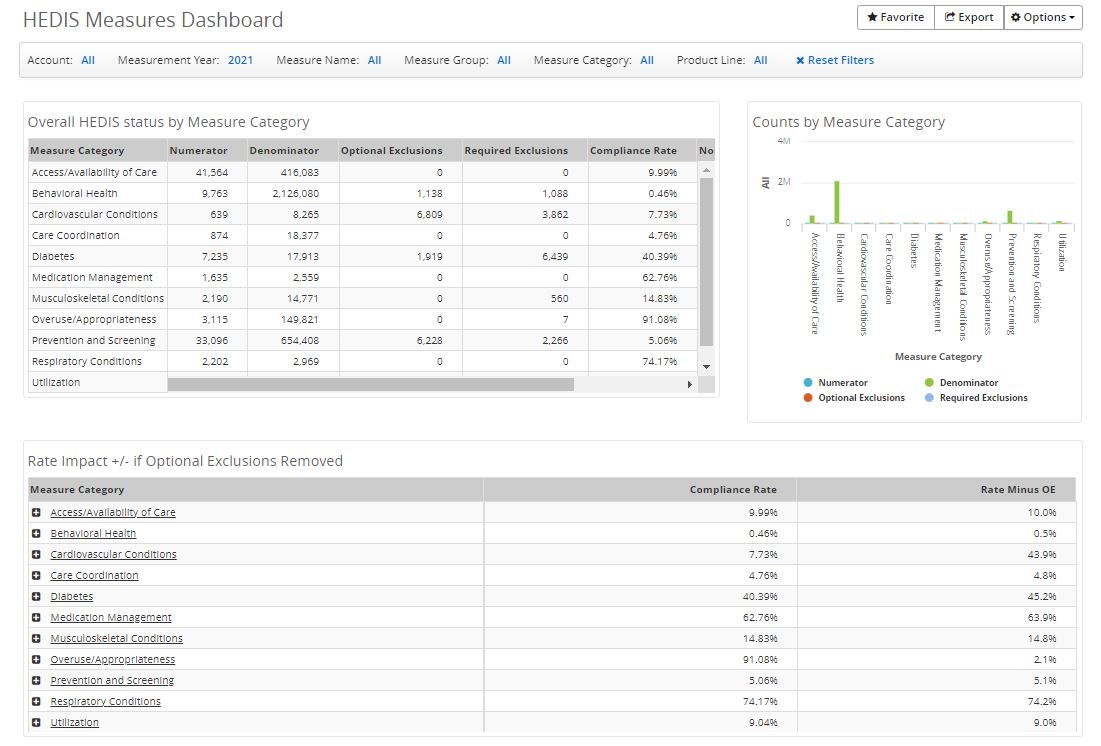Open the Musculoskeletal Conditions link

click(117, 639)
